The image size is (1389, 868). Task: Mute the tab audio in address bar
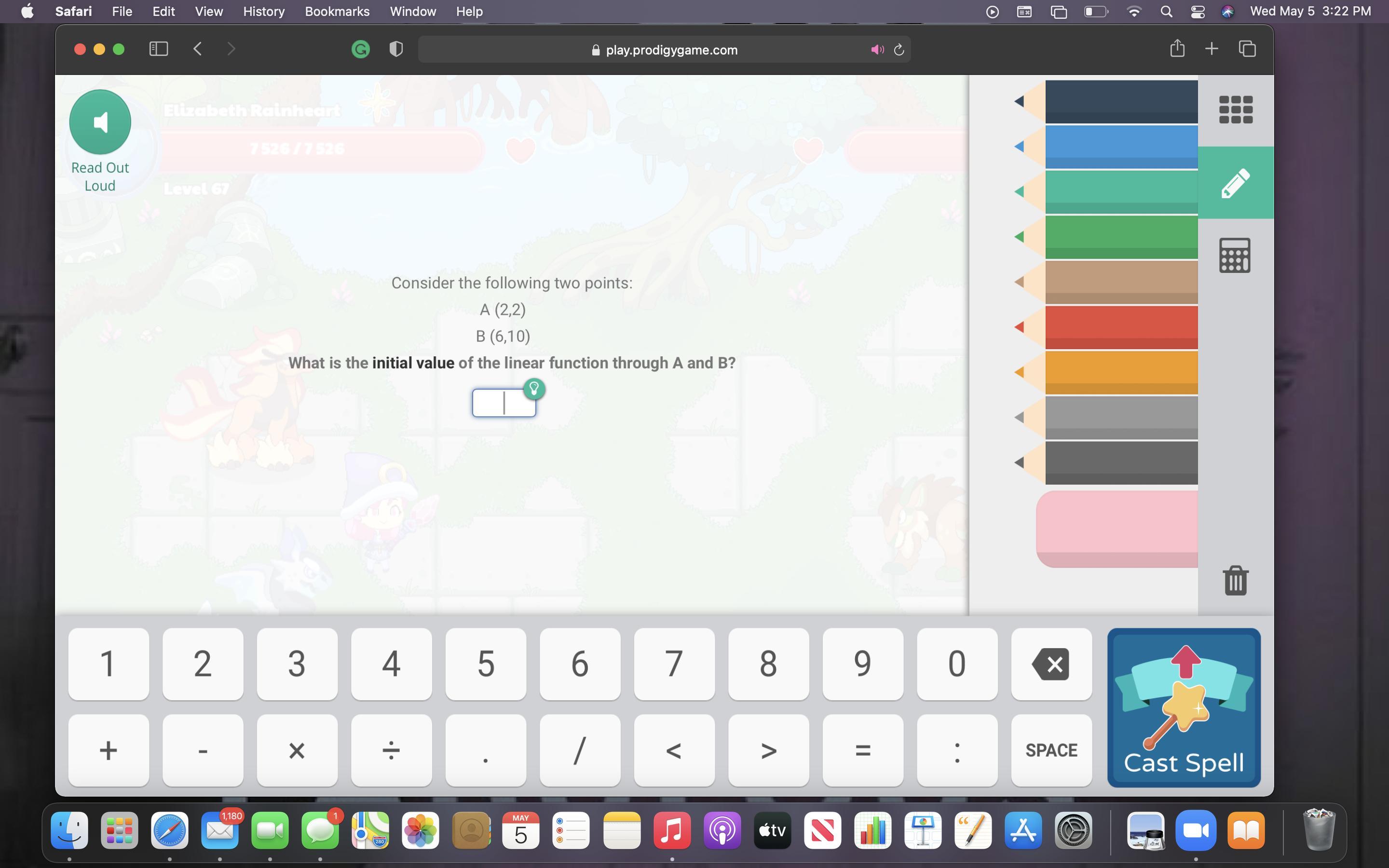pyautogui.click(x=876, y=50)
